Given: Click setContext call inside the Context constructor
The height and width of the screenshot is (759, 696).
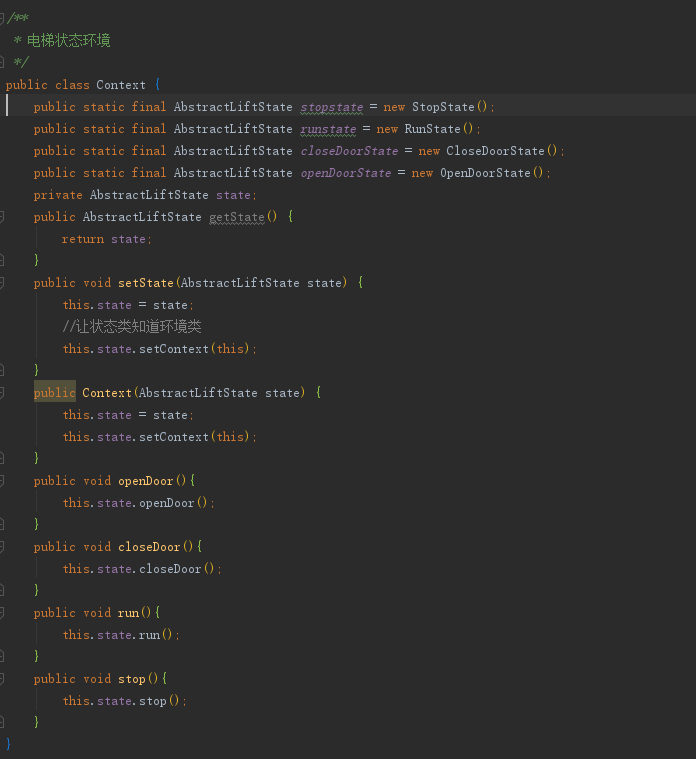Looking at the screenshot, I should pos(174,437).
